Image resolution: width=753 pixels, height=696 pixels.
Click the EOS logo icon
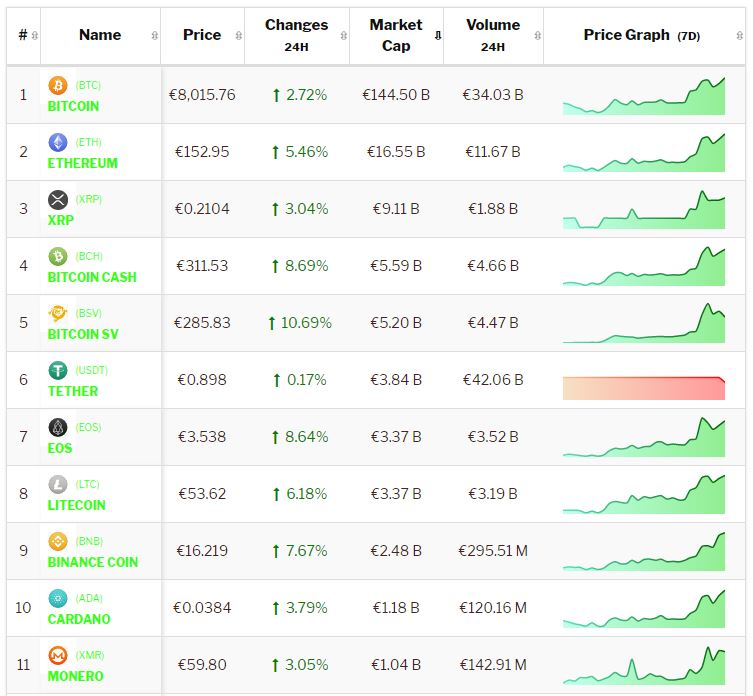coord(58,428)
